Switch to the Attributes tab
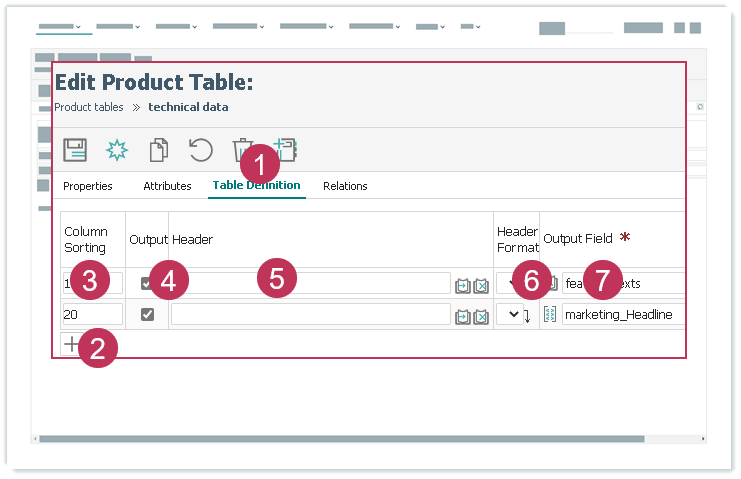The image size is (741, 479). [167, 186]
